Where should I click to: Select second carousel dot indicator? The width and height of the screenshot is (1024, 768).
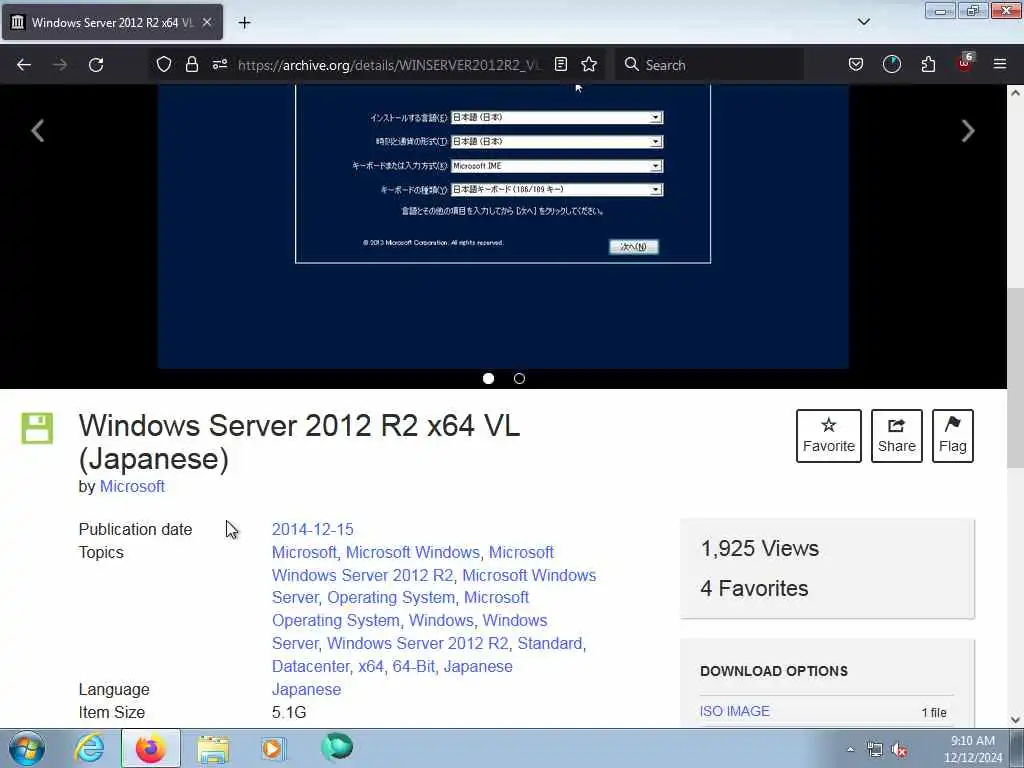(519, 379)
